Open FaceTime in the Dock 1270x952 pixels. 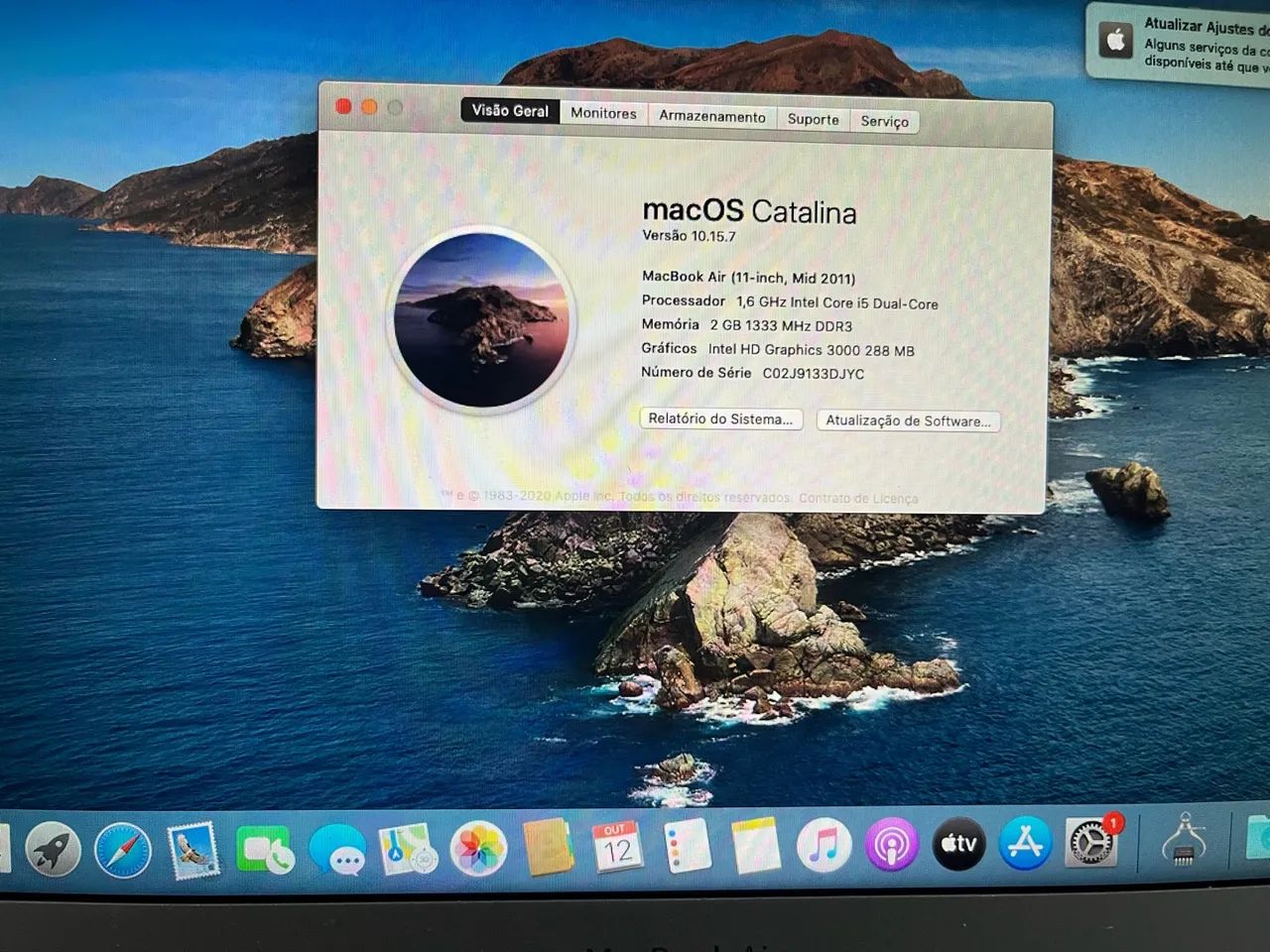[x=265, y=851]
